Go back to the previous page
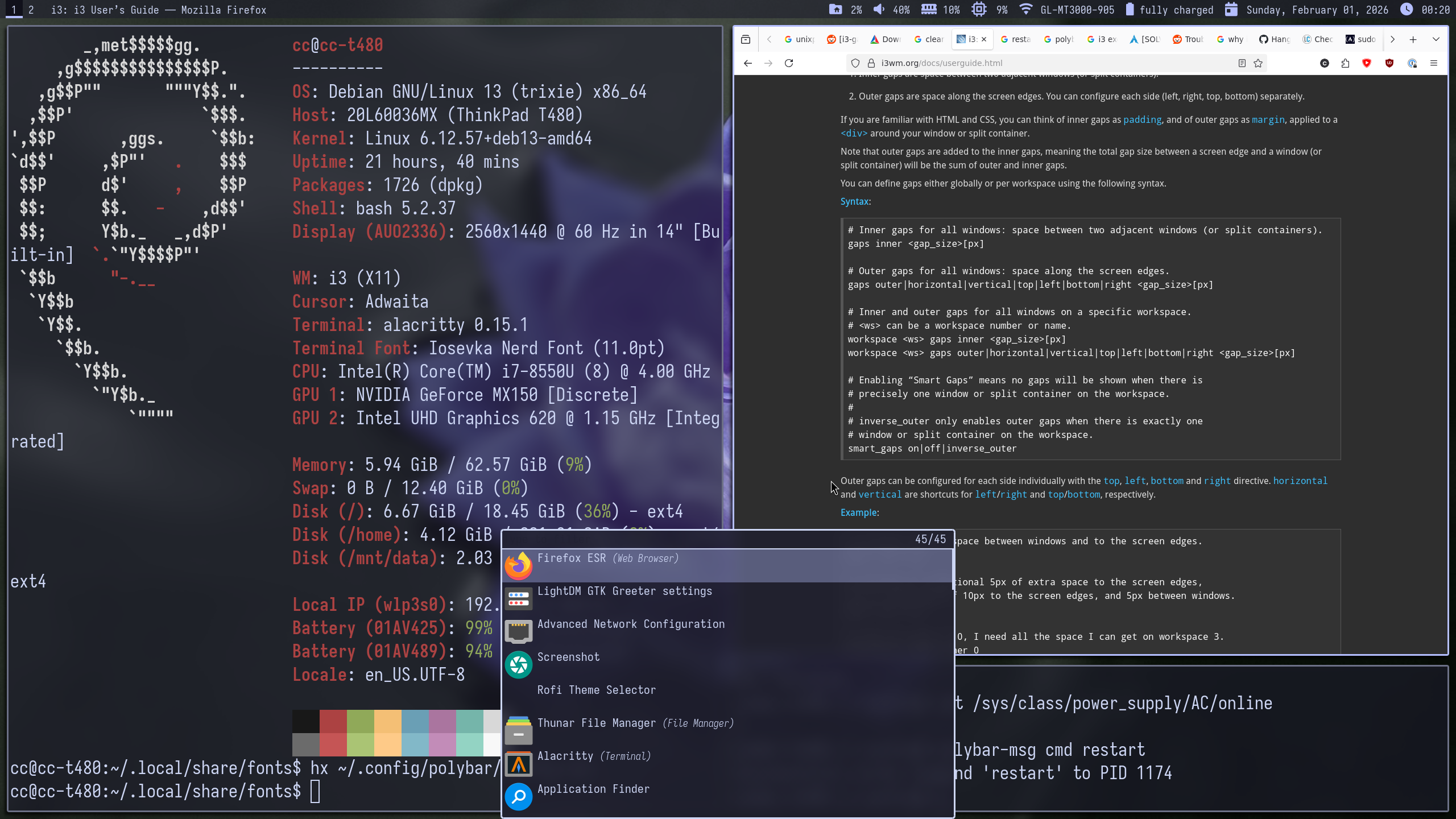This screenshot has width=1456, height=819. [x=748, y=63]
